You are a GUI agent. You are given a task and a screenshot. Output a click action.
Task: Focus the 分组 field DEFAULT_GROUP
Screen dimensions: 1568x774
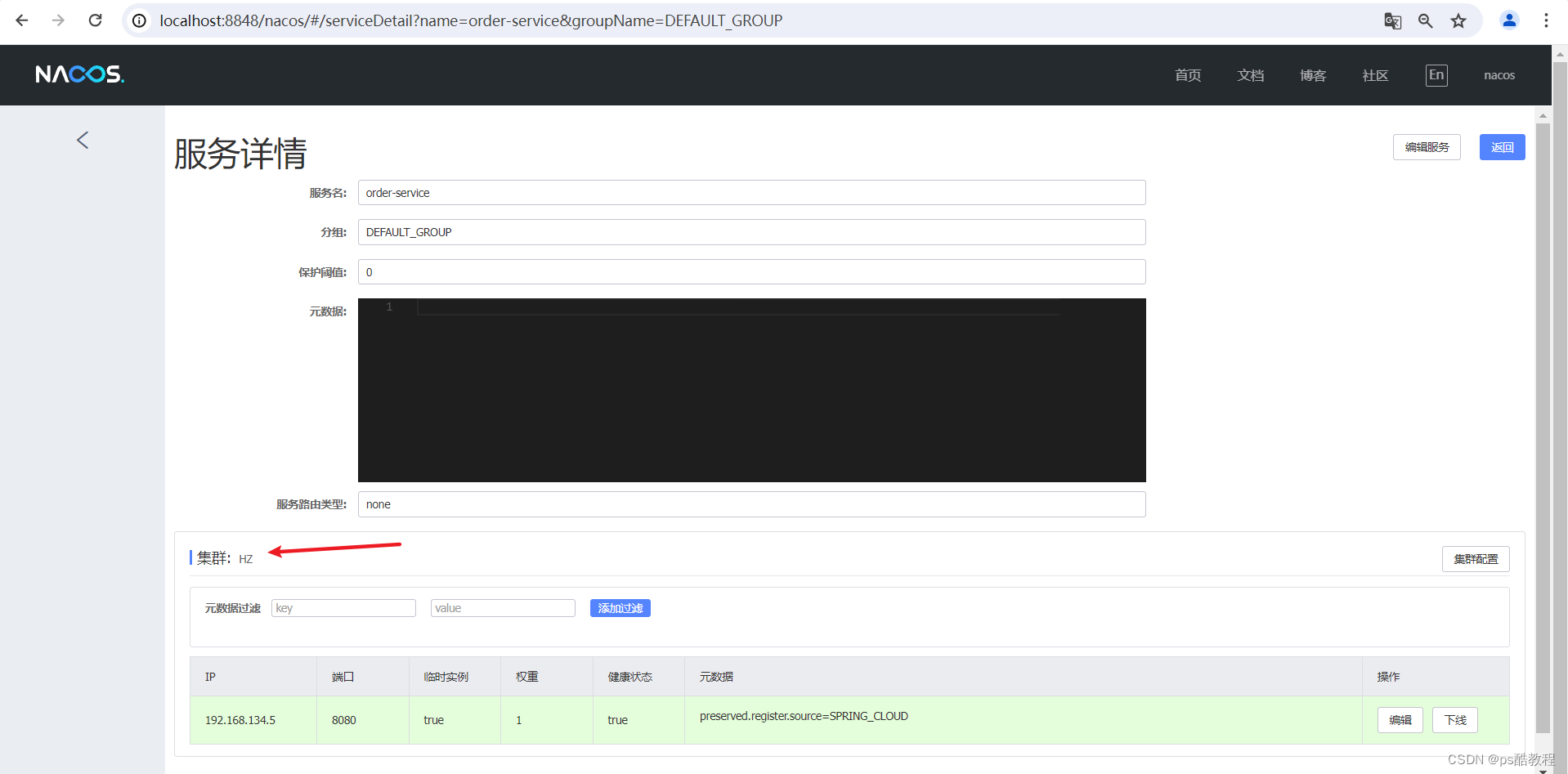pyautogui.click(x=751, y=232)
